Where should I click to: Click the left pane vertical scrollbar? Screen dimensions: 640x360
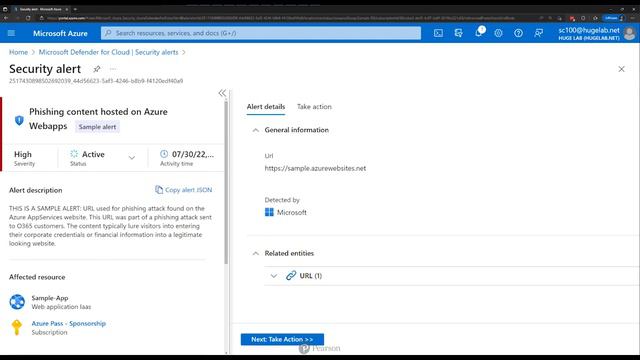click(x=226, y=182)
